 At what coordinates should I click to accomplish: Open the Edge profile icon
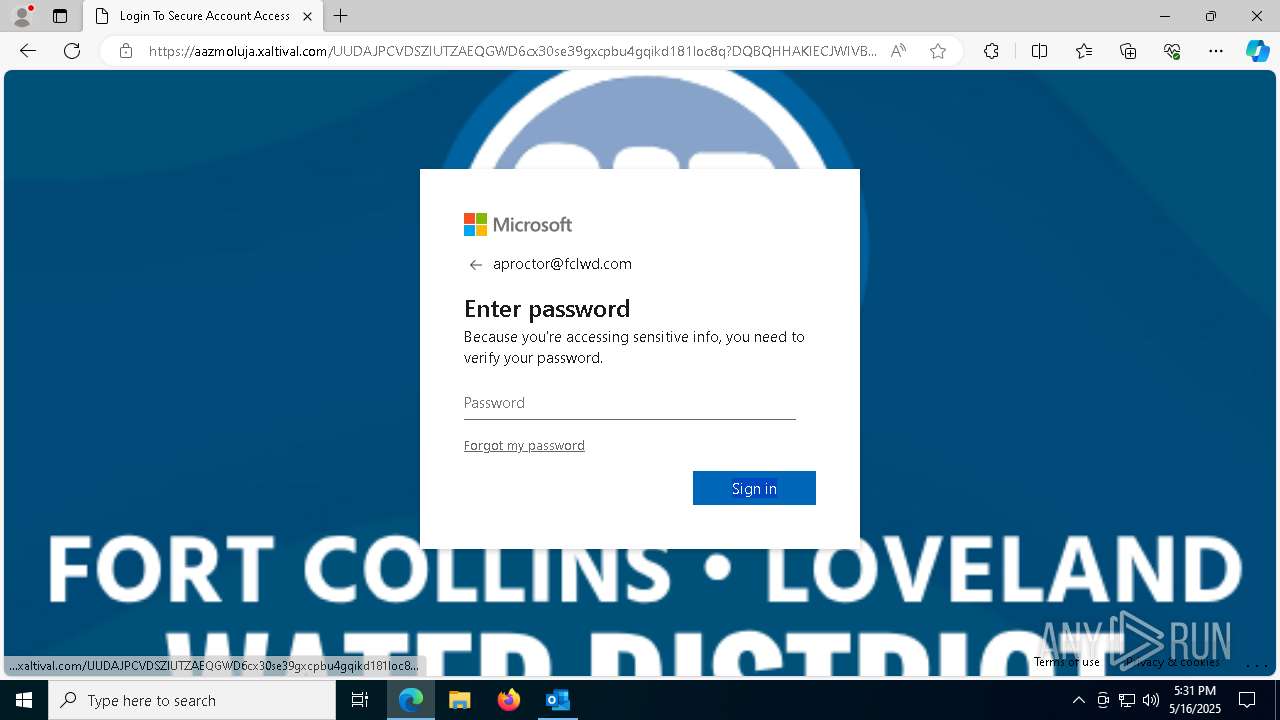(x=22, y=16)
